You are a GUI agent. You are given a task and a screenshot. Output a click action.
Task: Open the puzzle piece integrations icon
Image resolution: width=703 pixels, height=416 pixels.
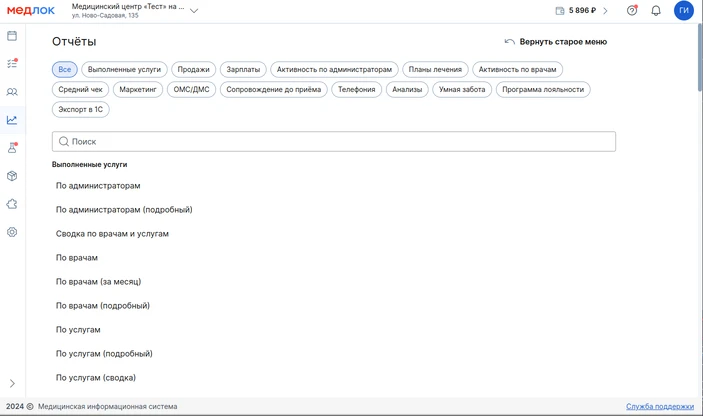12,204
